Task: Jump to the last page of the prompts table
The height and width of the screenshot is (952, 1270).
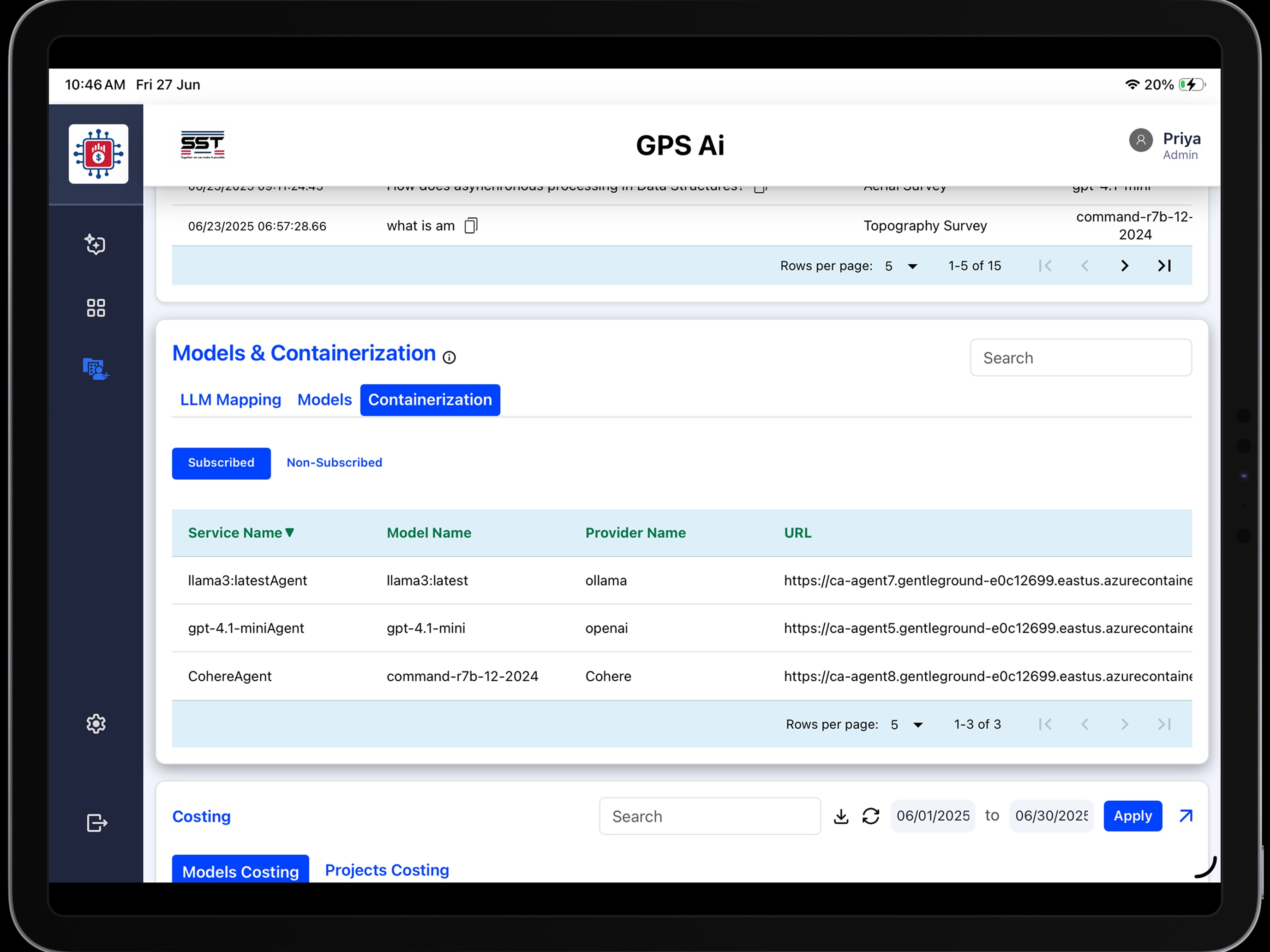Action: click(x=1164, y=266)
